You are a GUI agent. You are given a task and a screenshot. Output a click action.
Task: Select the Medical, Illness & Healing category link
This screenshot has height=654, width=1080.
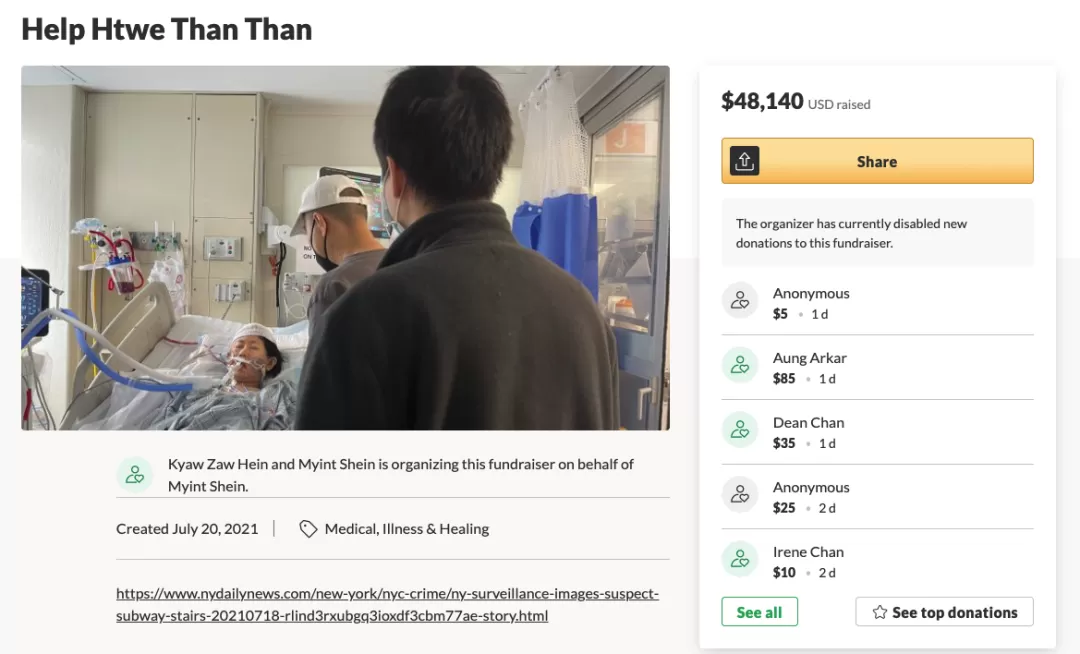406,529
